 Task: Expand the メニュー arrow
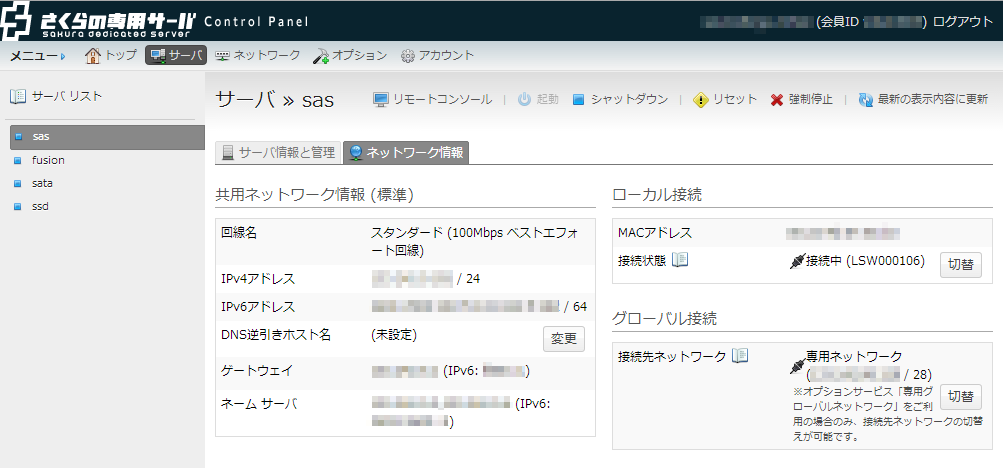pyautogui.click(x=62, y=56)
